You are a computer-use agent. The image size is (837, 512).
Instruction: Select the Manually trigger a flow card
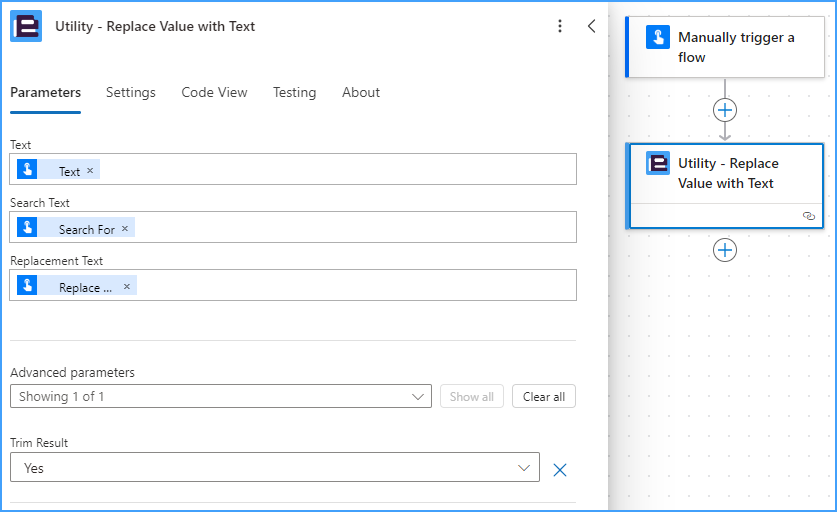[725, 47]
